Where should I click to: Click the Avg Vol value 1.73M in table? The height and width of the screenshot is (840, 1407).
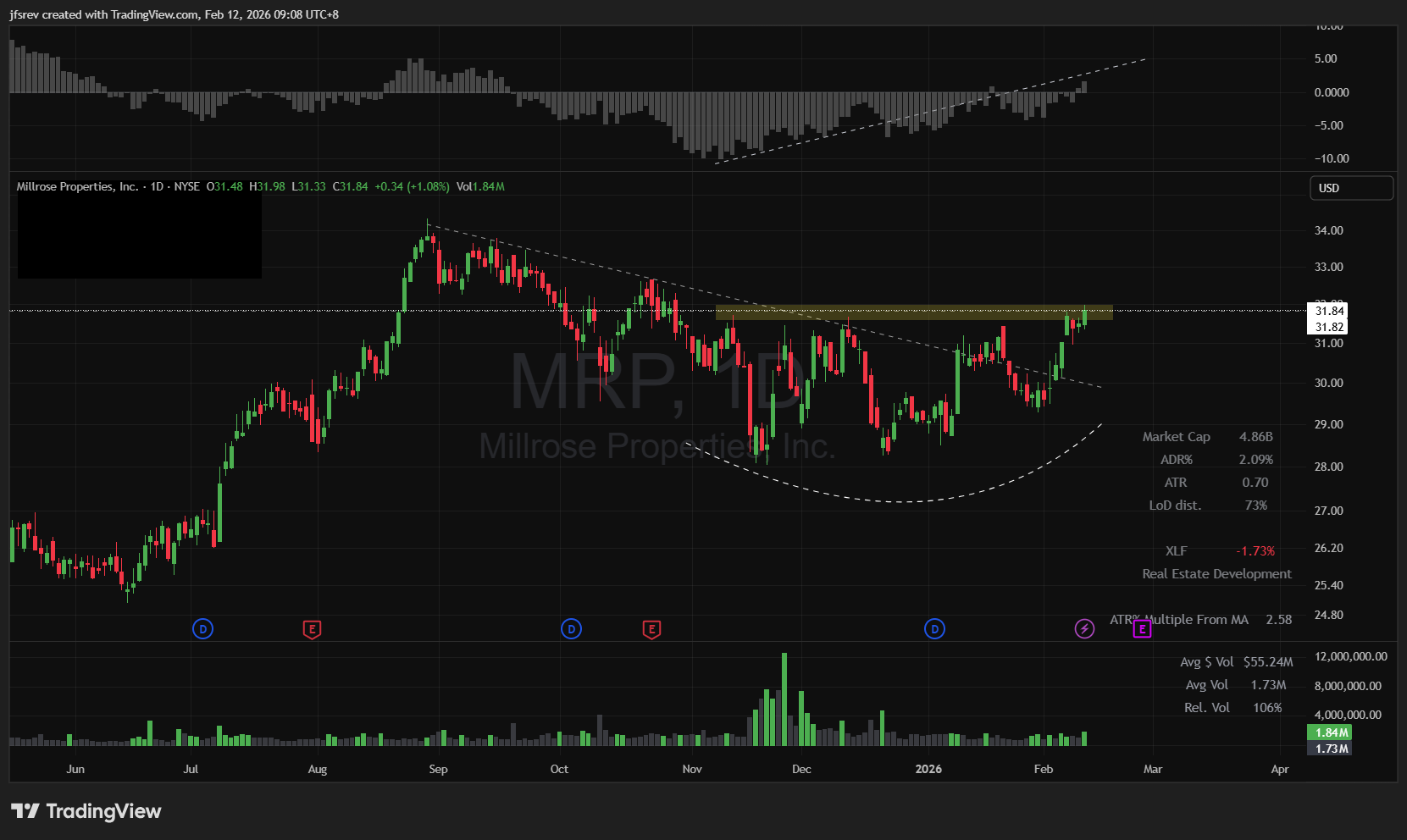pos(1268,685)
